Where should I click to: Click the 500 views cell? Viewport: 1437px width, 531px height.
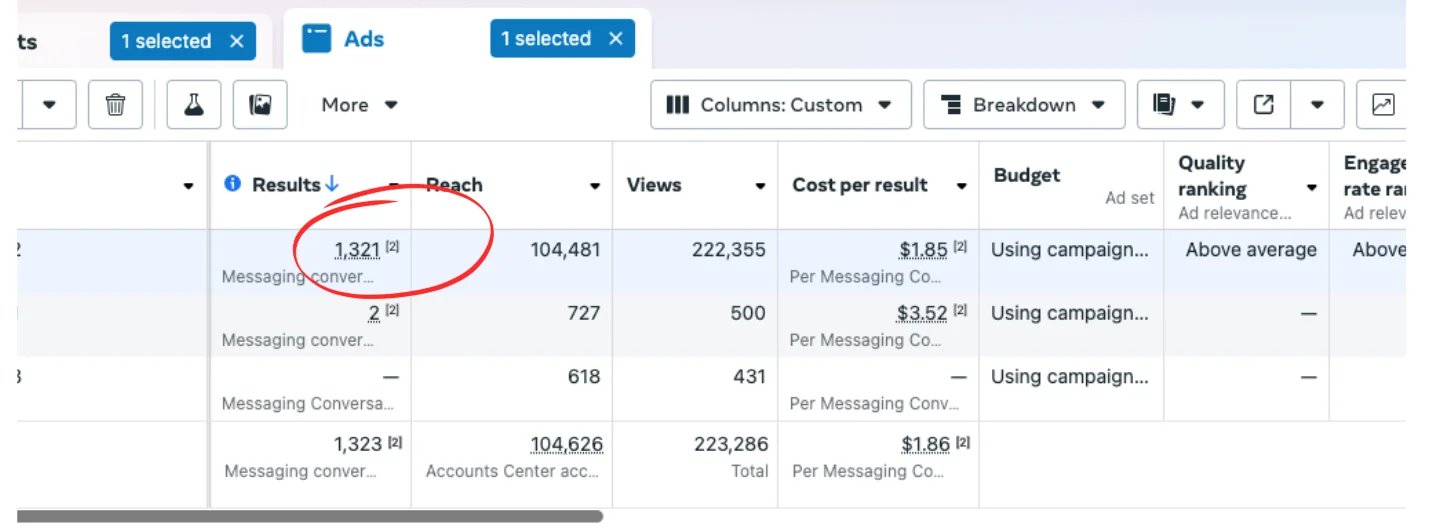point(747,313)
